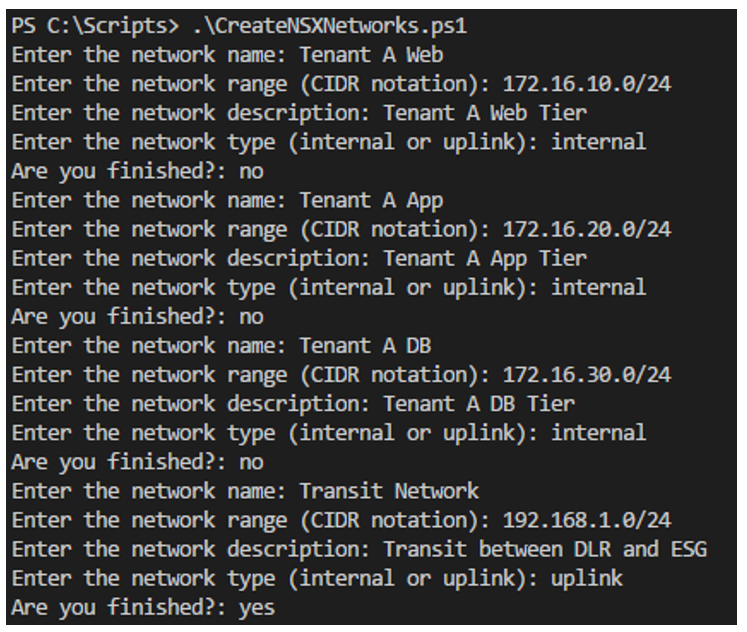Click 'internal' type on Tenant A DB entry
This screenshot has width=747, height=632.
599,432
